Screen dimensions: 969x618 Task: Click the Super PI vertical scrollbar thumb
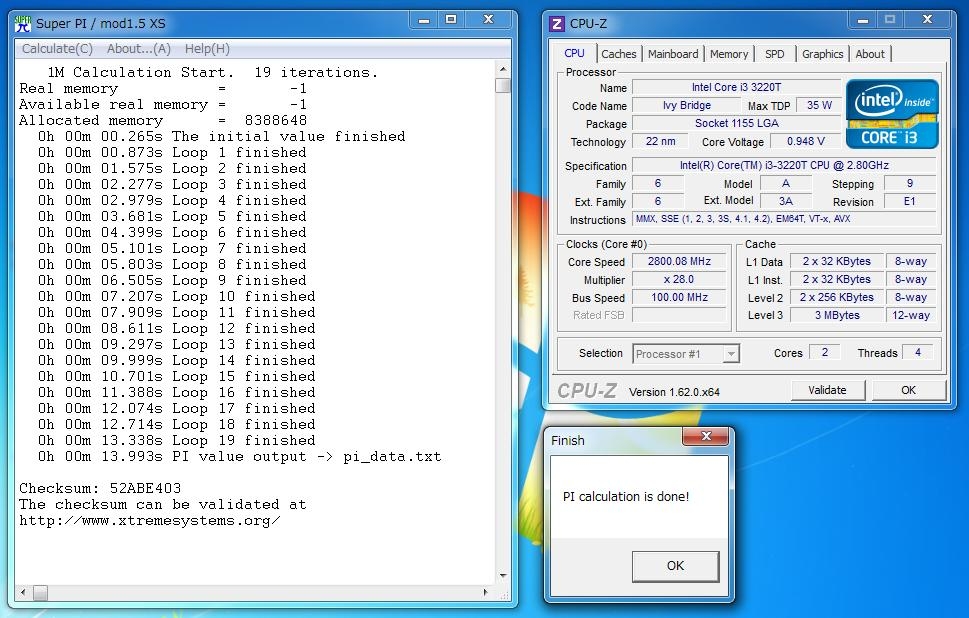pyautogui.click(x=503, y=85)
